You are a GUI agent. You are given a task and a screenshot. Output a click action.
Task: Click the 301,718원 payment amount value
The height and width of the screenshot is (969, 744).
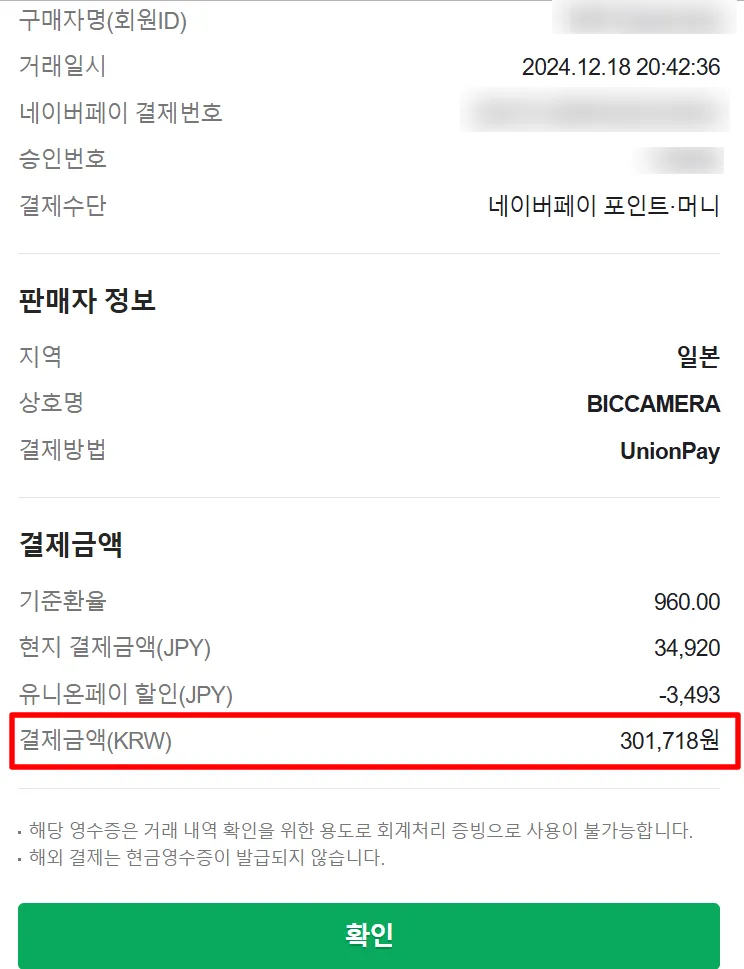[667, 742]
